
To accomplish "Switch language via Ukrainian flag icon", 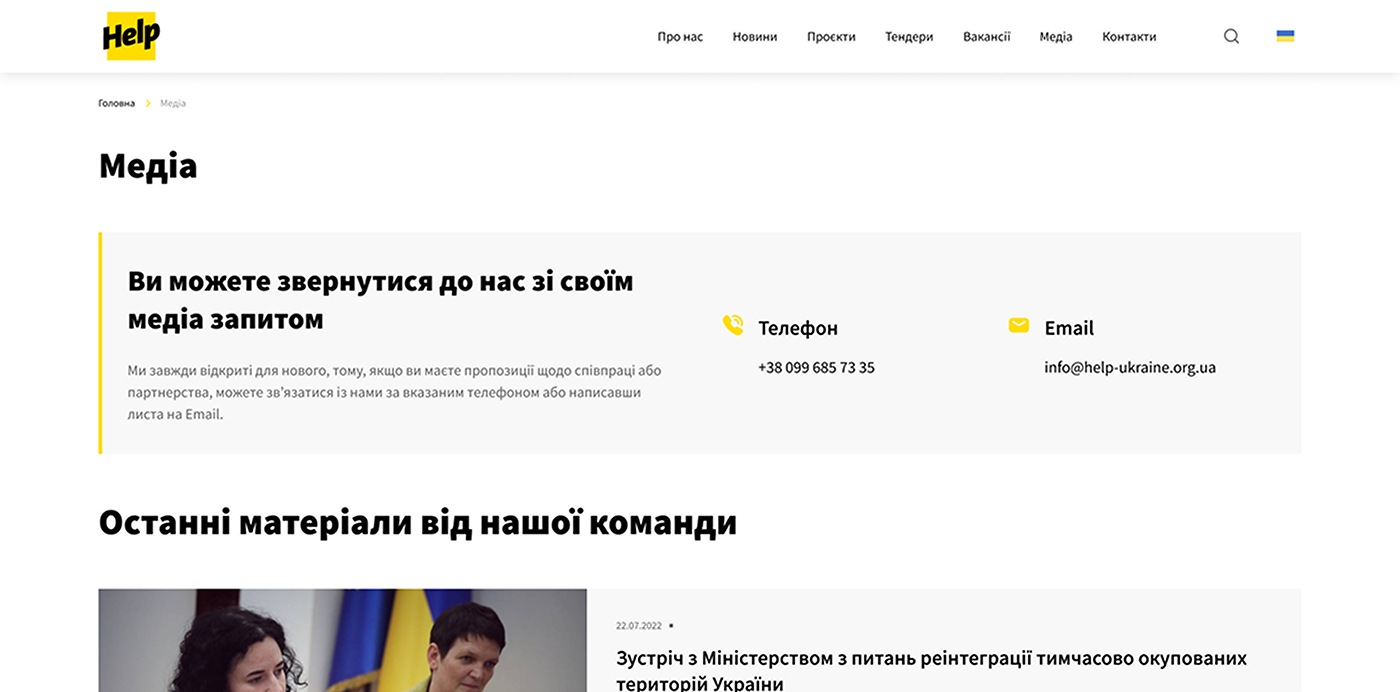I will (1285, 36).
